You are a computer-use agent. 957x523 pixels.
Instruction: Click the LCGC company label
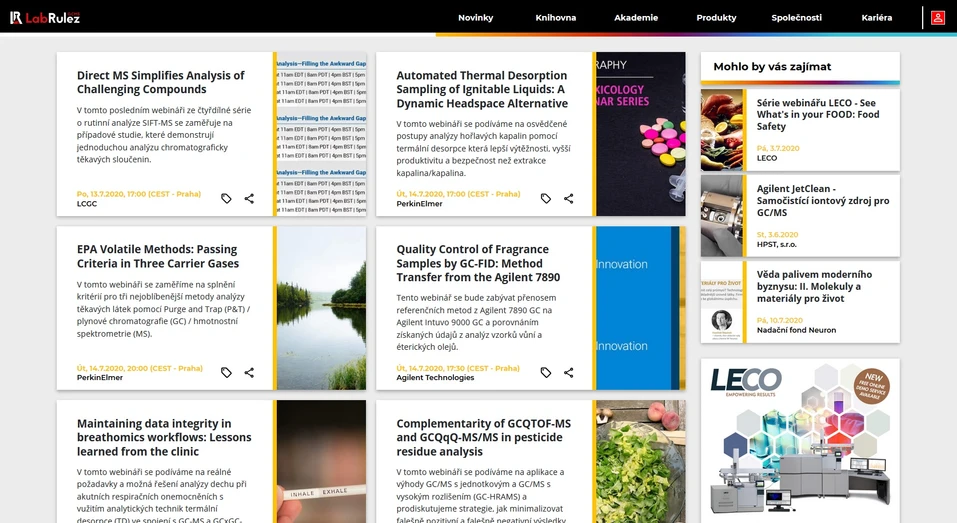(87, 204)
